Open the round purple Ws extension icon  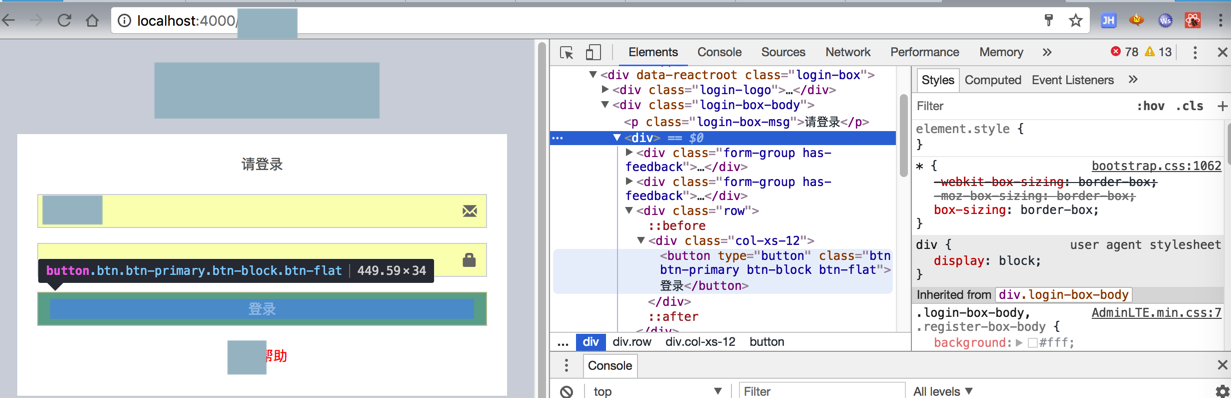pos(1165,20)
